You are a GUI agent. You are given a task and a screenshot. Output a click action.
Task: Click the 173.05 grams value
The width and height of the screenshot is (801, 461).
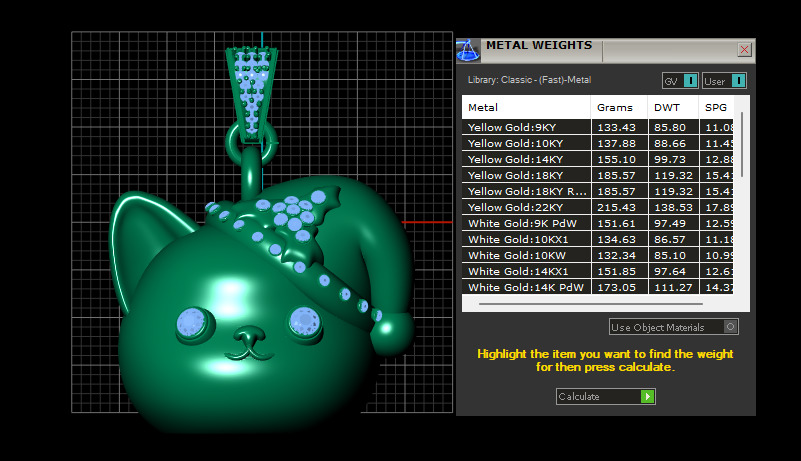tap(616, 287)
